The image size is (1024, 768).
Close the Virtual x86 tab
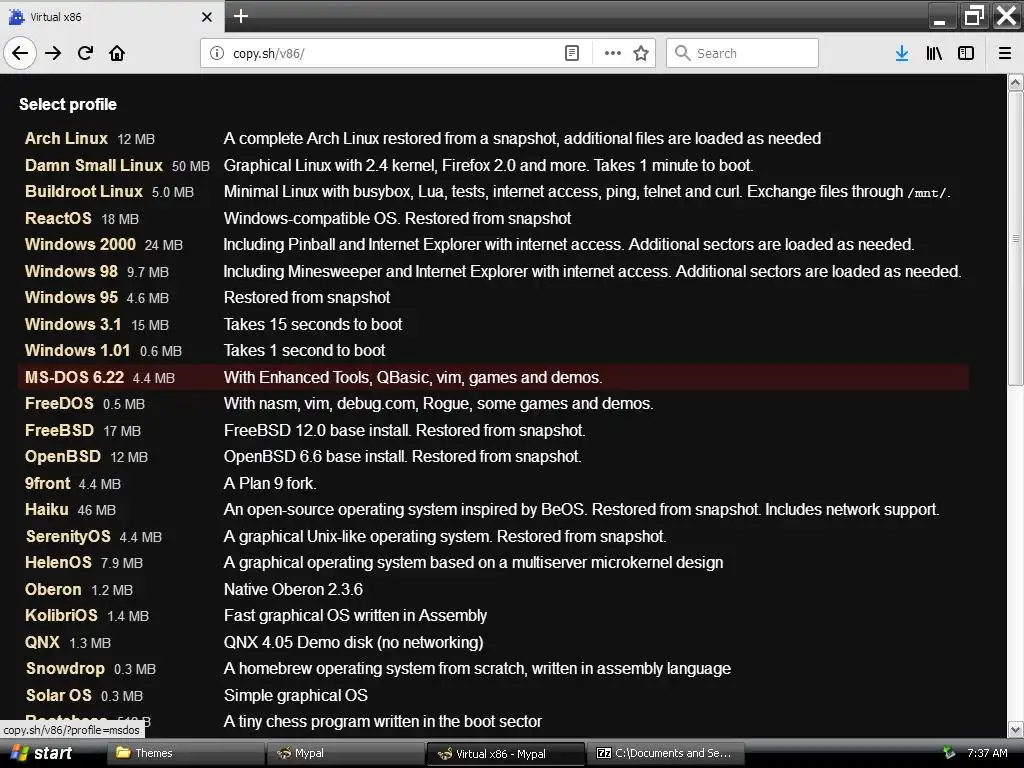[x=206, y=17]
